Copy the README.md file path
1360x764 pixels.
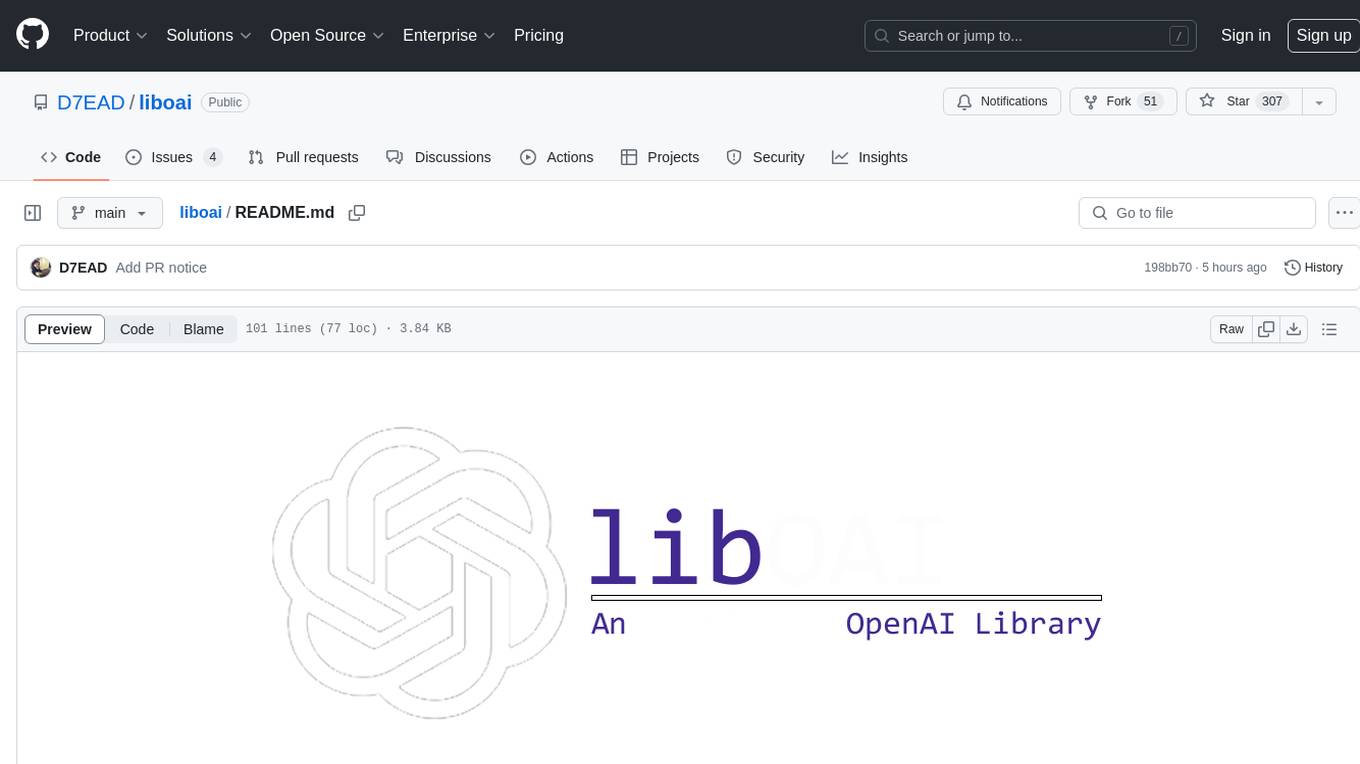tap(356, 213)
